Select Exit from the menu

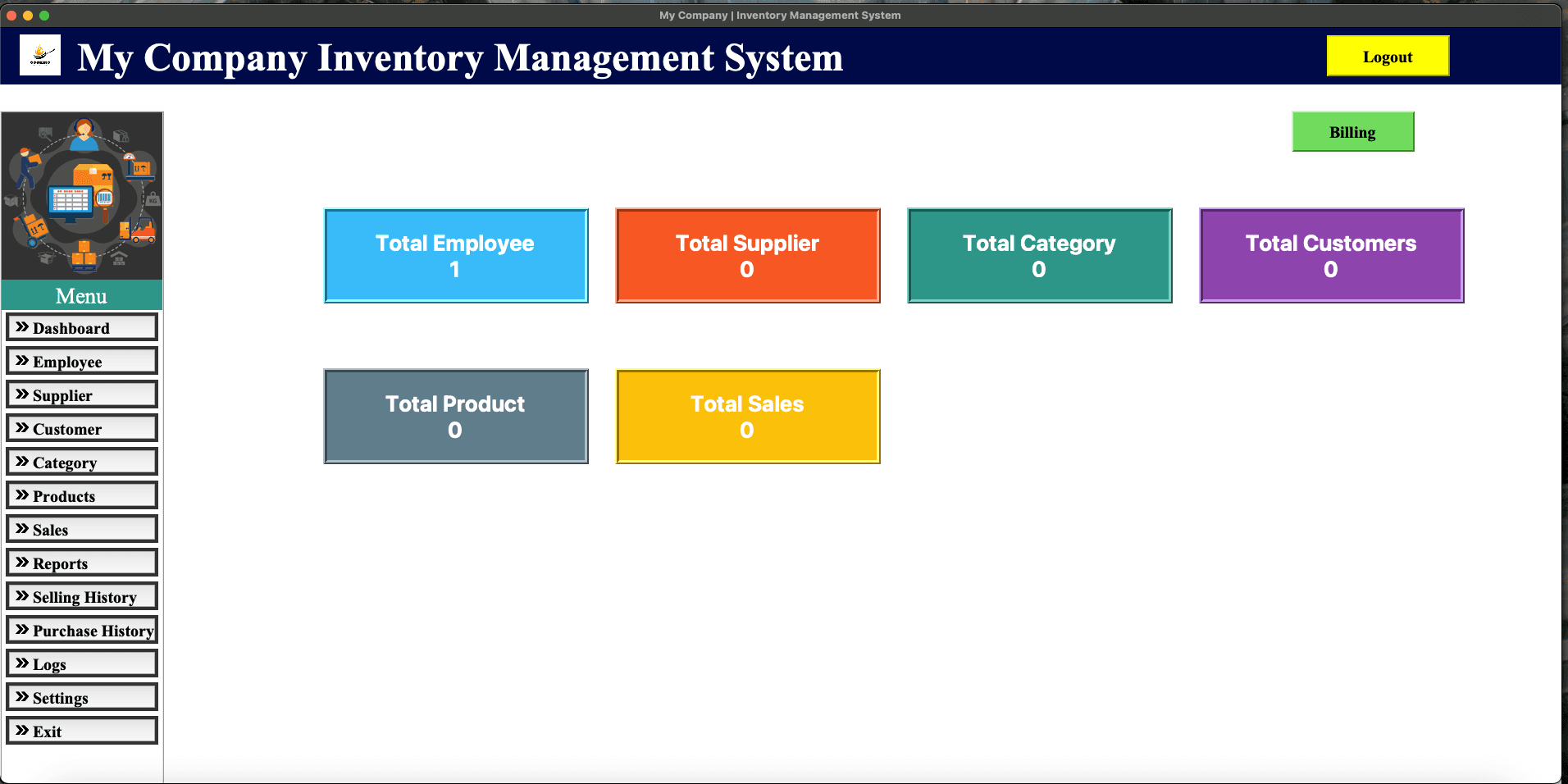(x=82, y=731)
